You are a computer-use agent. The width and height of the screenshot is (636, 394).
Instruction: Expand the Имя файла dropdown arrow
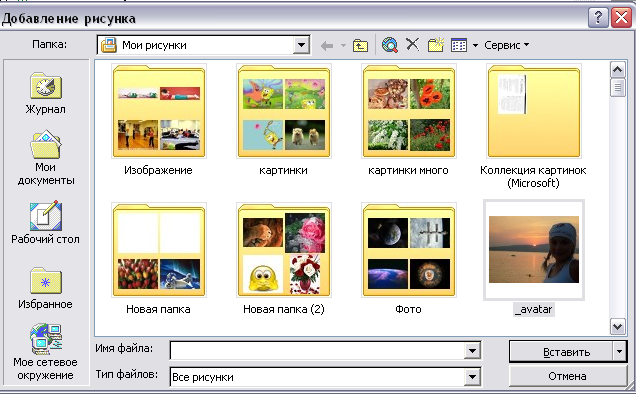pos(472,351)
